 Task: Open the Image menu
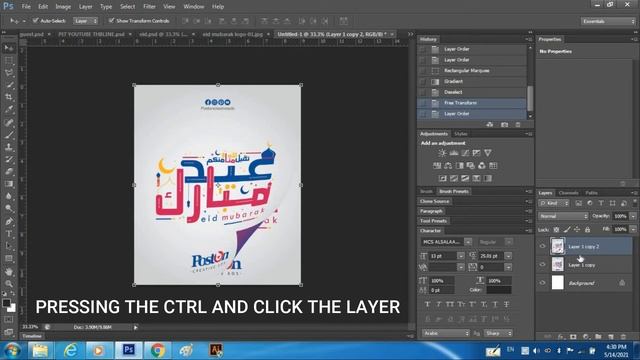[63, 7]
